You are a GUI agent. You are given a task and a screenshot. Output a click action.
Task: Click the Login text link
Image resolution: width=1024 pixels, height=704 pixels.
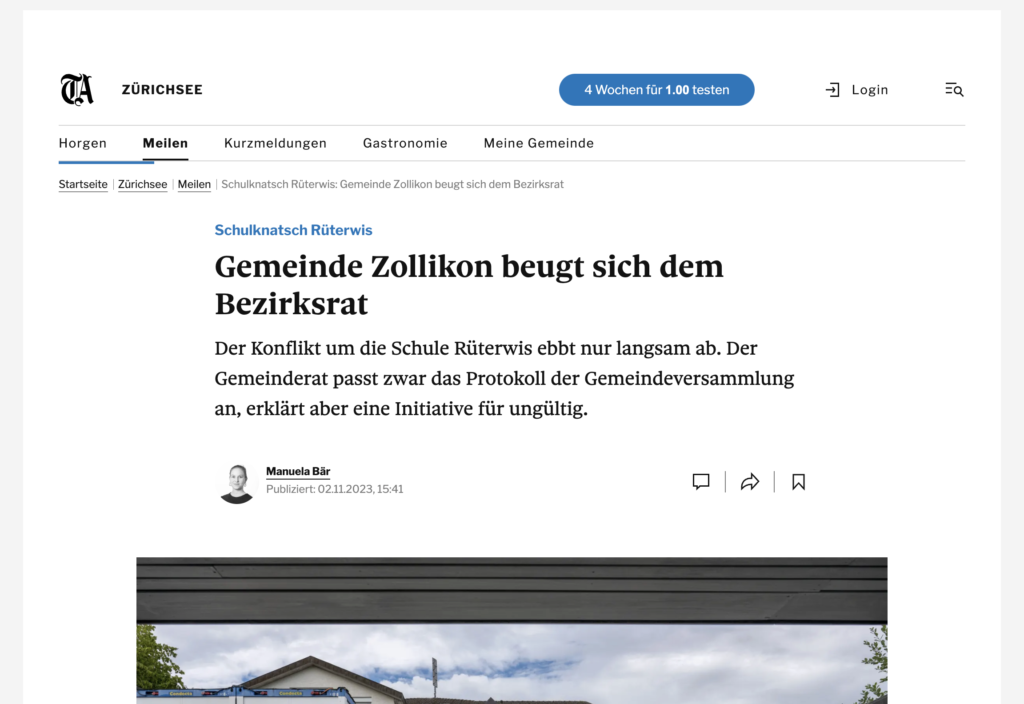point(869,90)
